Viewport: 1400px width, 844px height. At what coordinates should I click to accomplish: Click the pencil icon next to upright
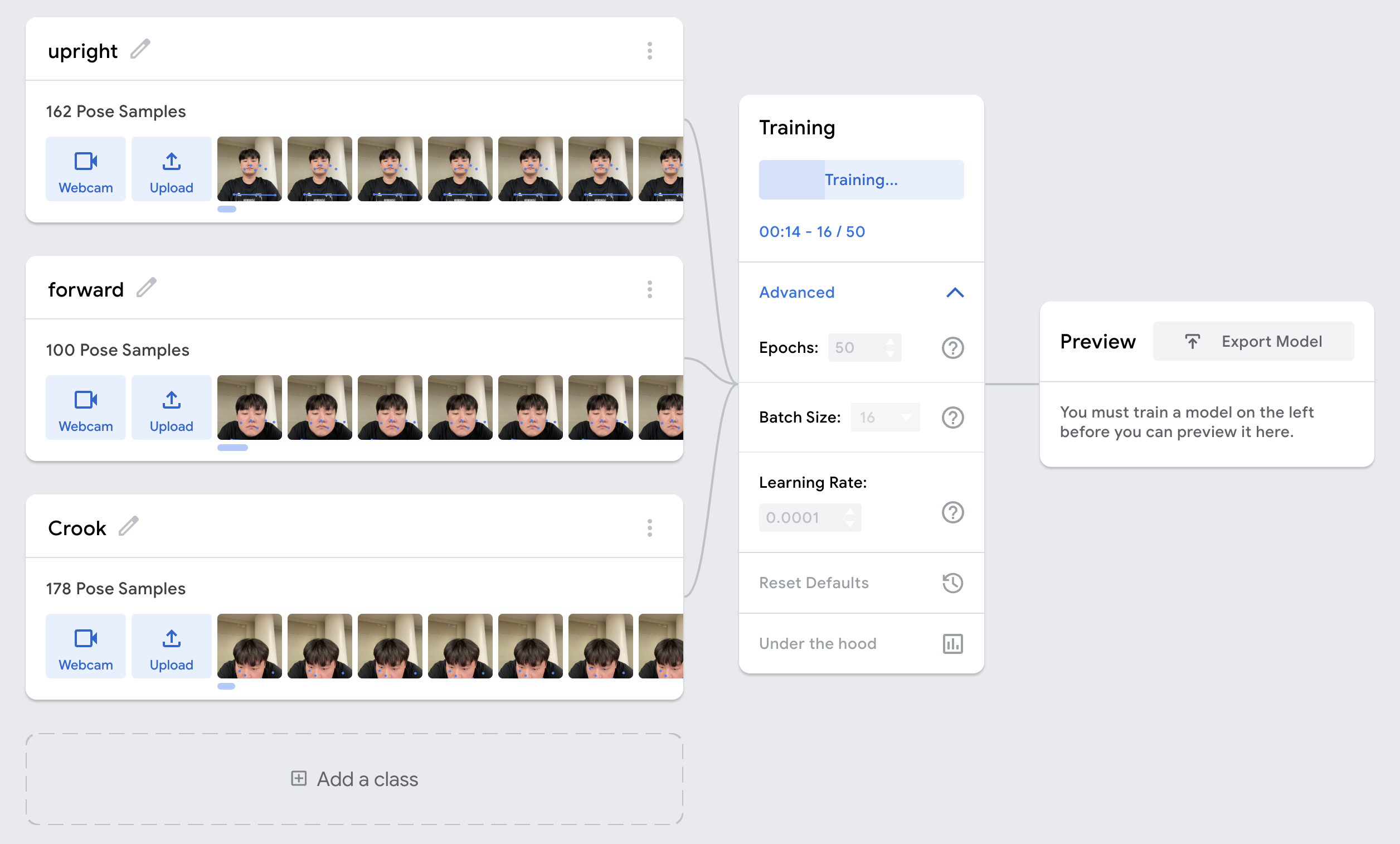click(x=140, y=50)
